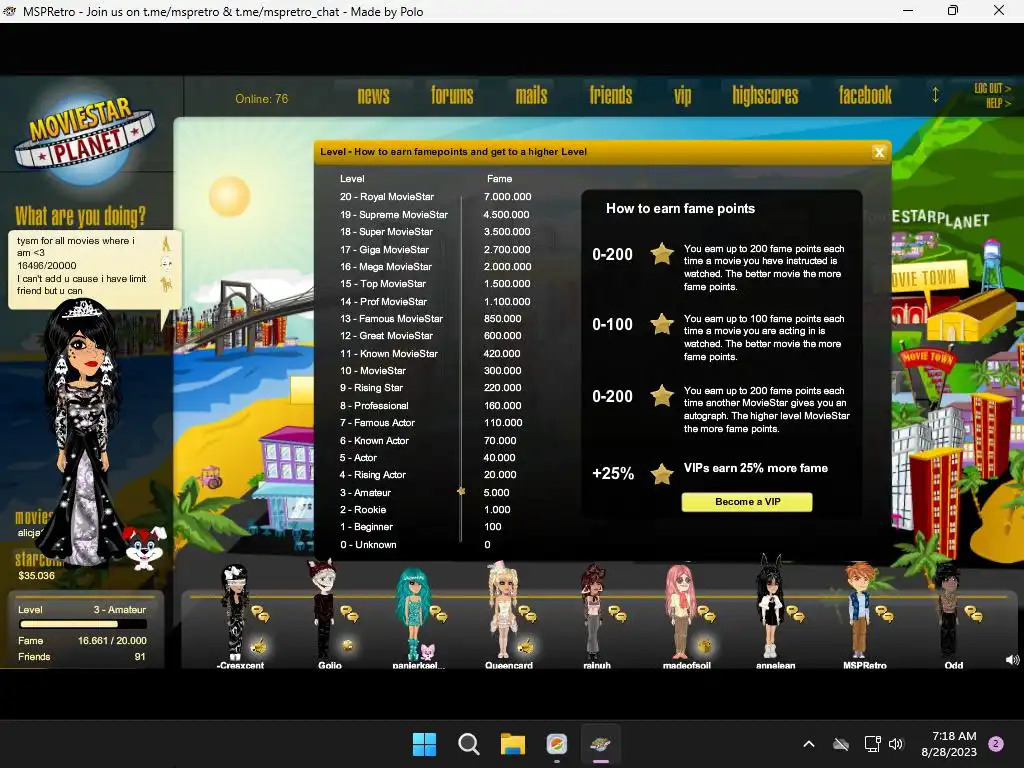
Task: Click the level marker star beside 3 - Amateur
Action: tap(461, 491)
